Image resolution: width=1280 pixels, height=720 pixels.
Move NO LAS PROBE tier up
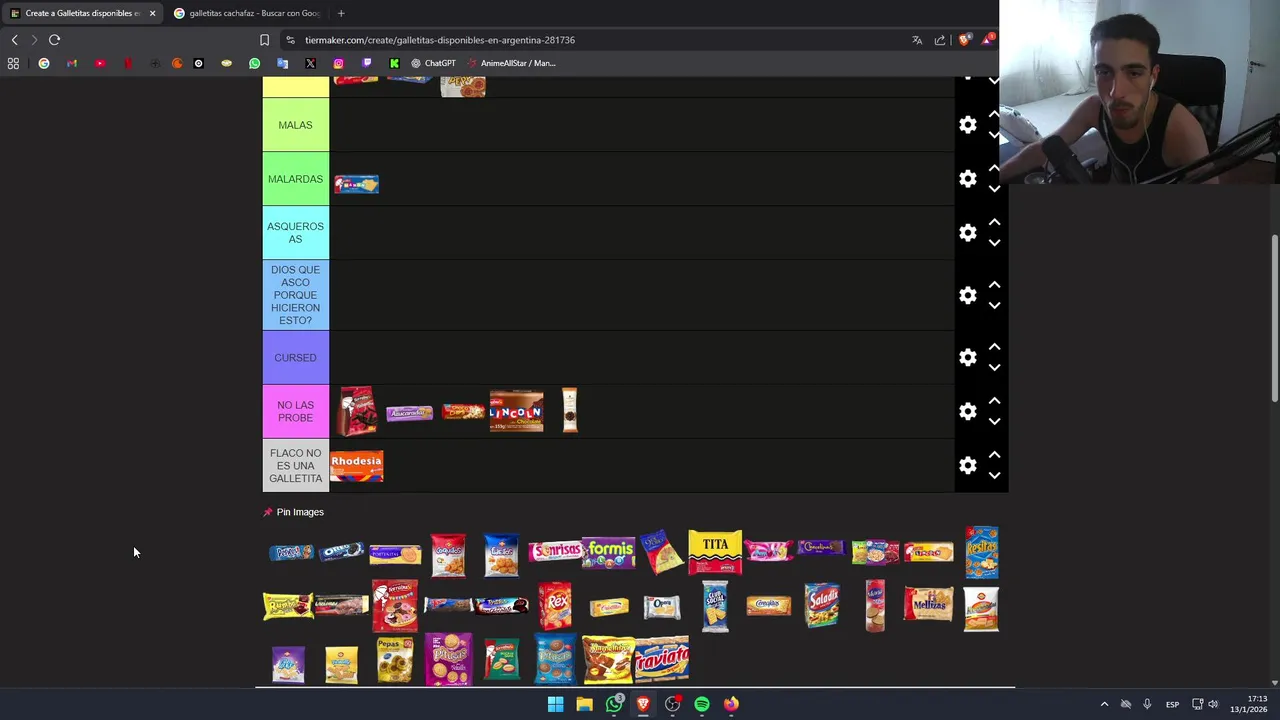pos(994,401)
